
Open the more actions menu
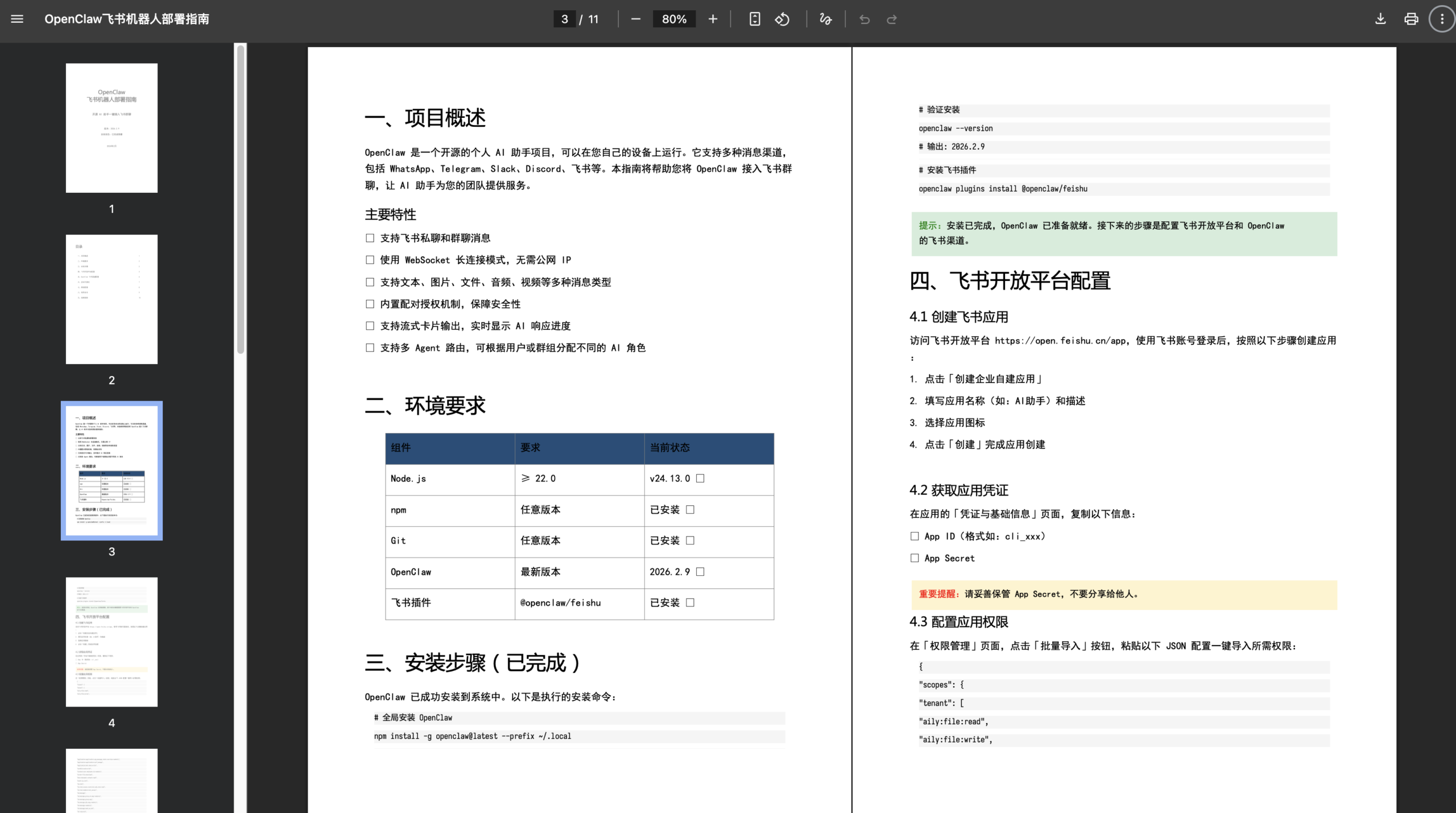click(1441, 19)
